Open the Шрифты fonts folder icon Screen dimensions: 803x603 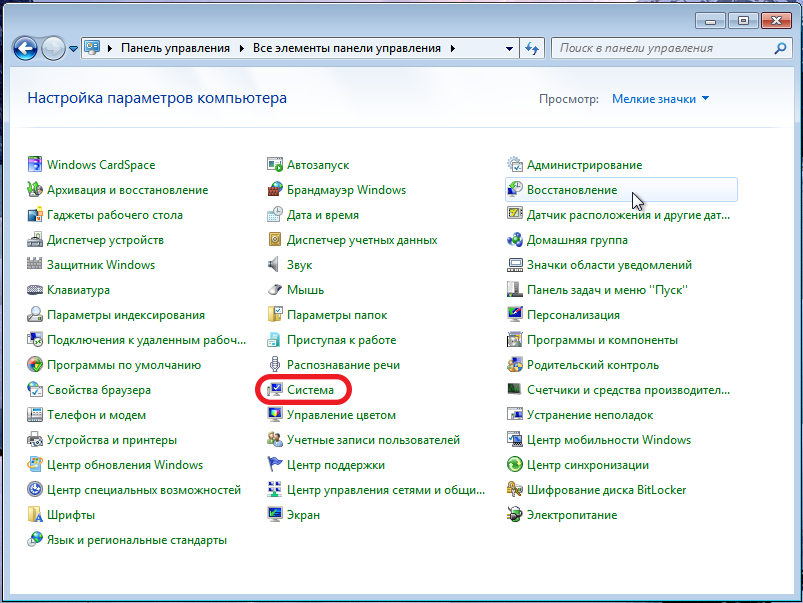pyautogui.click(x=35, y=515)
